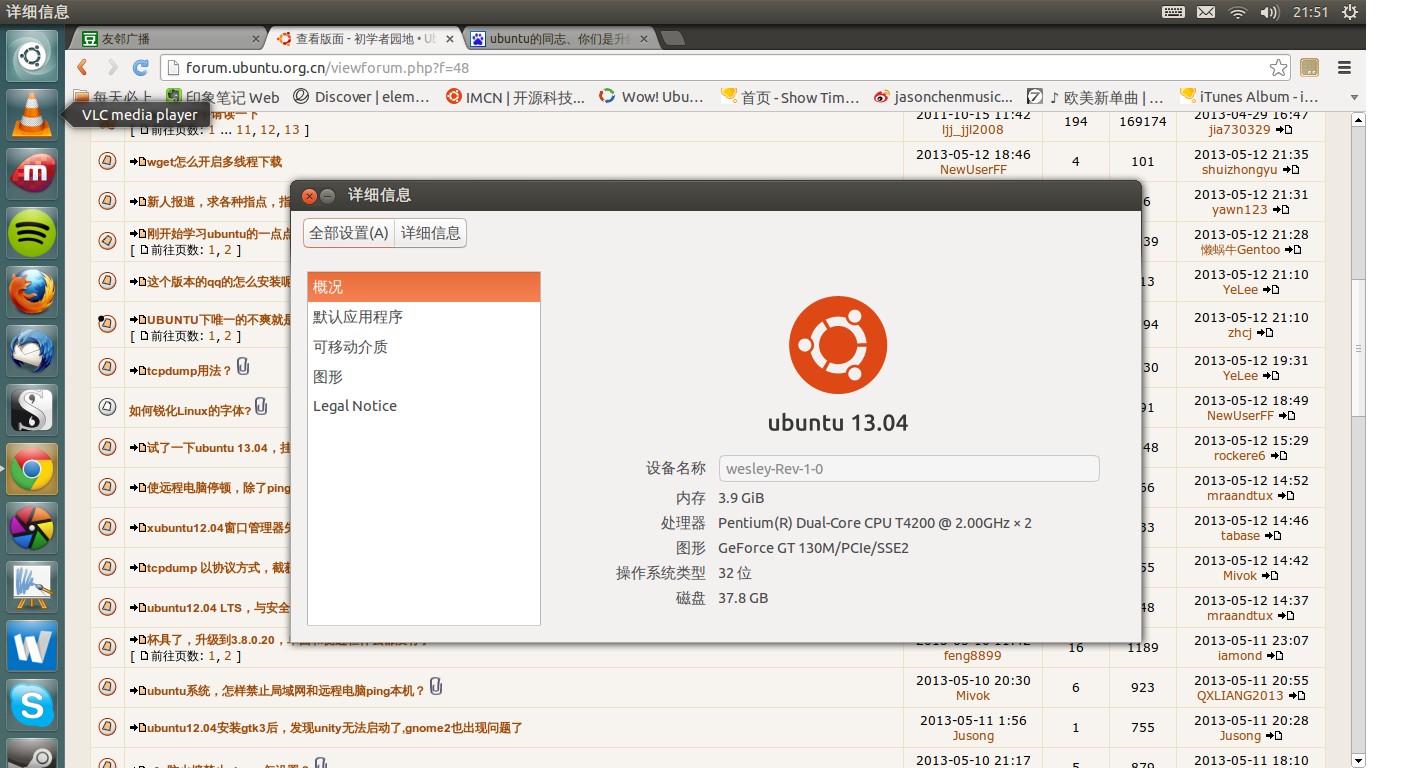Open the Wi-Fi network indicator
This screenshot has width=1408, height=768.
click(1238, 12)
